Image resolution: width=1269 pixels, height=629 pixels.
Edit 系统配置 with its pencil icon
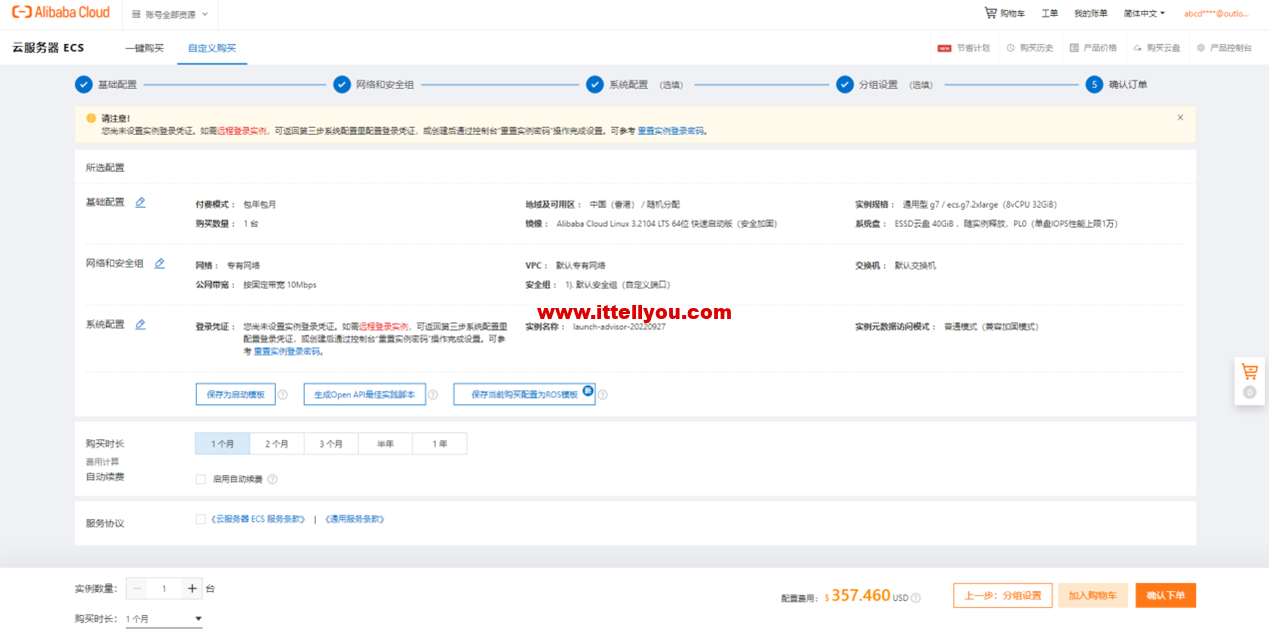click(x=140, y=325)
